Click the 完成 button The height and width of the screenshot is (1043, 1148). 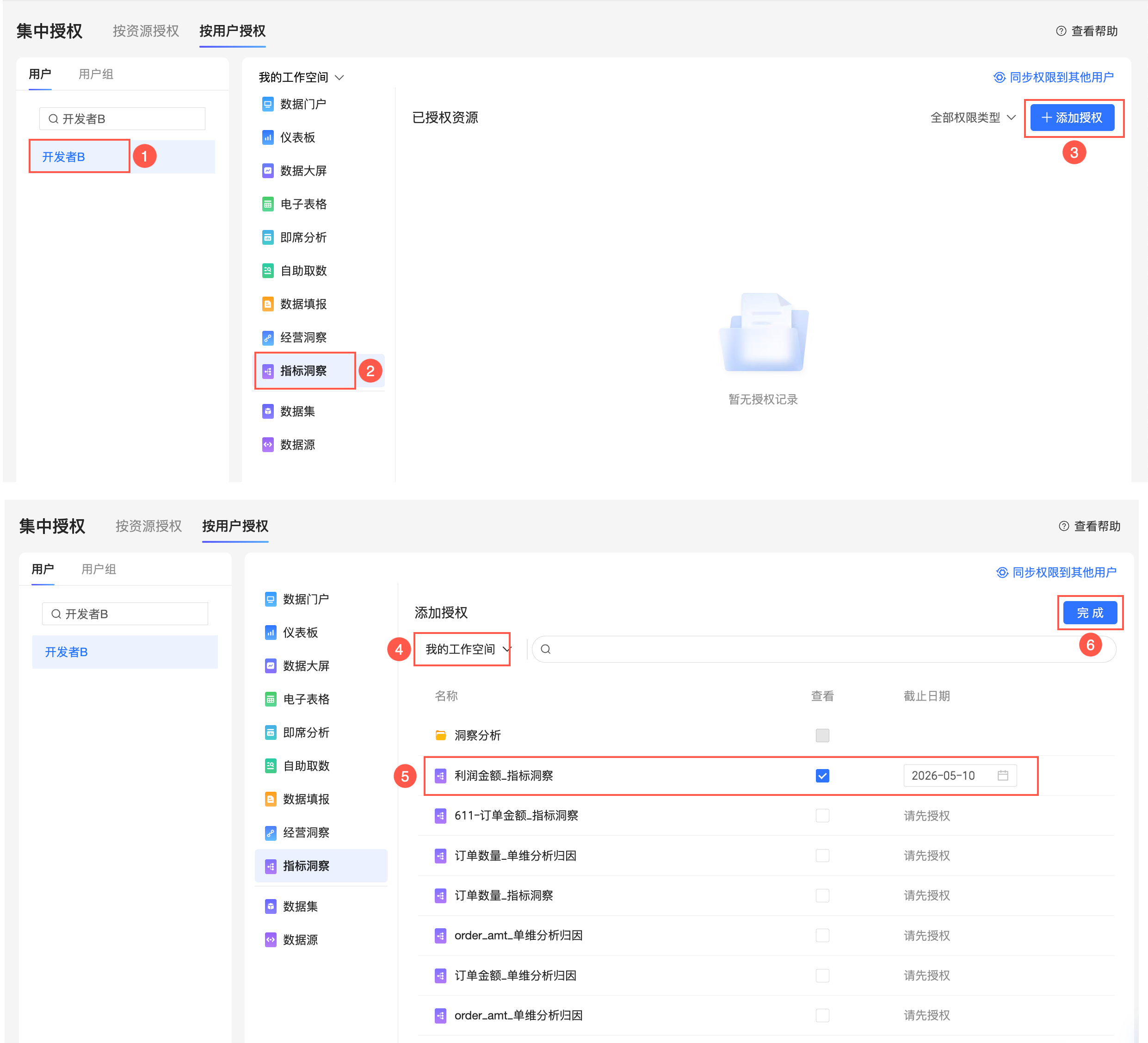[x=1090, y=613]
